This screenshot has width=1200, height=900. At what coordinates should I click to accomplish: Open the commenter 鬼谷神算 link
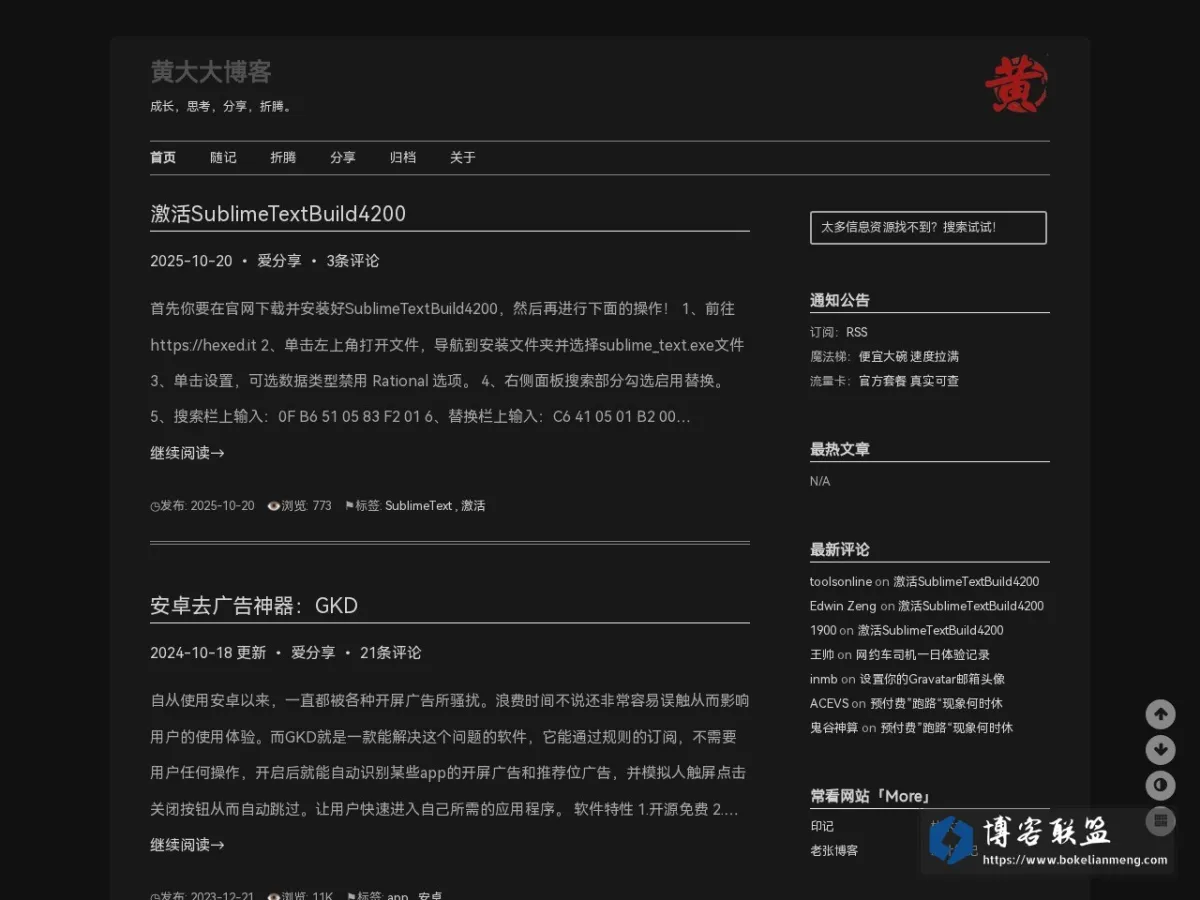[834, 728]
